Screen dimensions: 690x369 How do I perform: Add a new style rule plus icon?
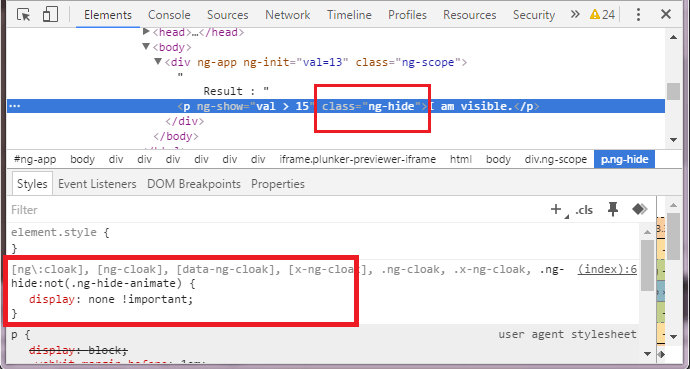point(556,209)
